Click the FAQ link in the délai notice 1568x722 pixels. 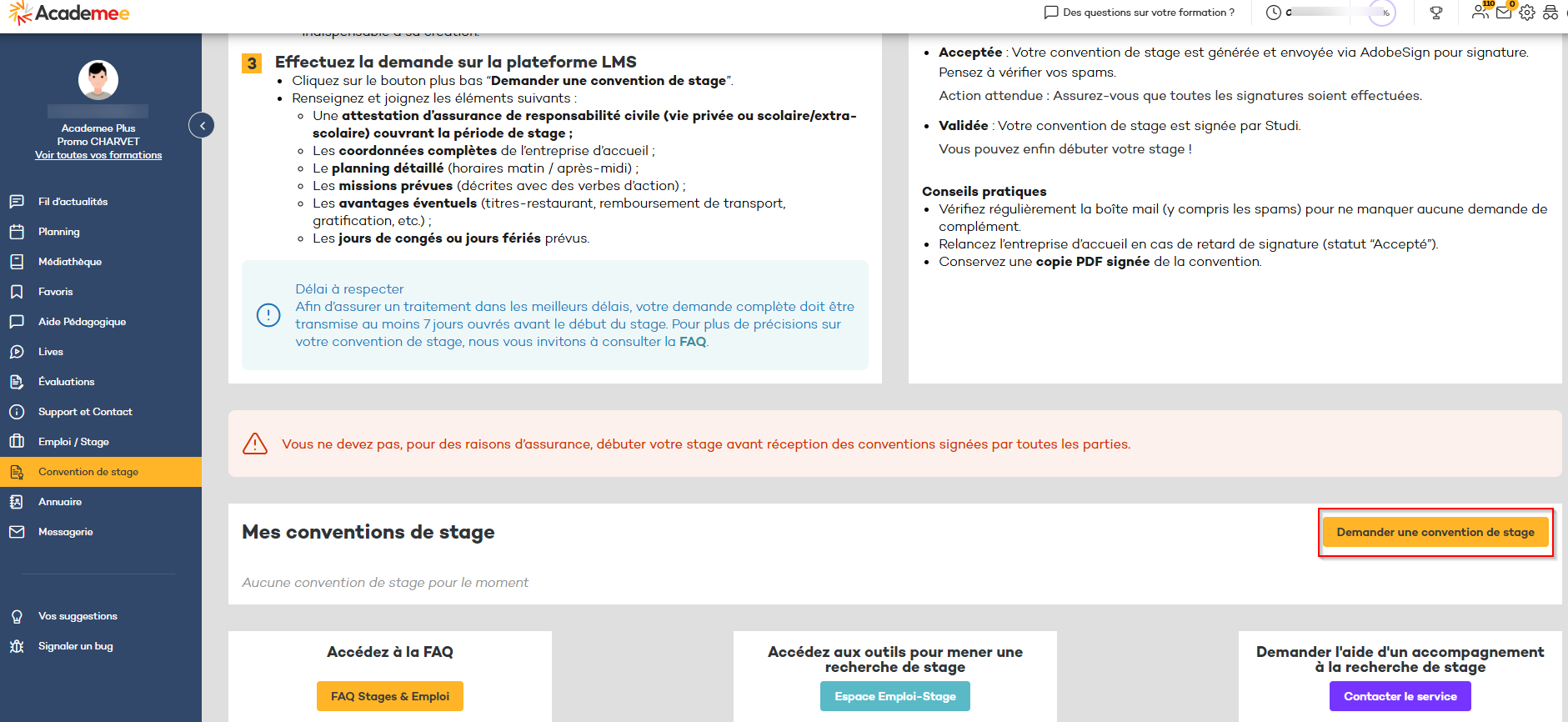pos(692,342)
